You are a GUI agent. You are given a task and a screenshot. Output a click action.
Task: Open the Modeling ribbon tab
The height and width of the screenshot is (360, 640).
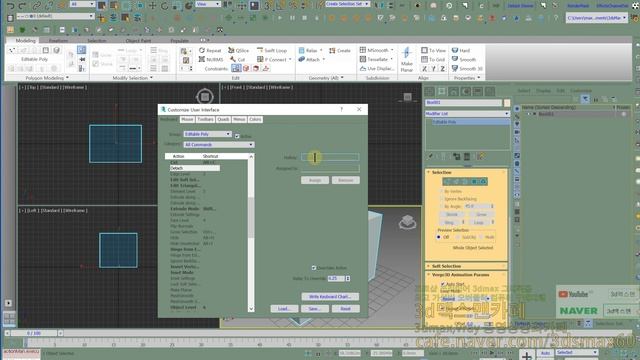click(x=25, y=40)
